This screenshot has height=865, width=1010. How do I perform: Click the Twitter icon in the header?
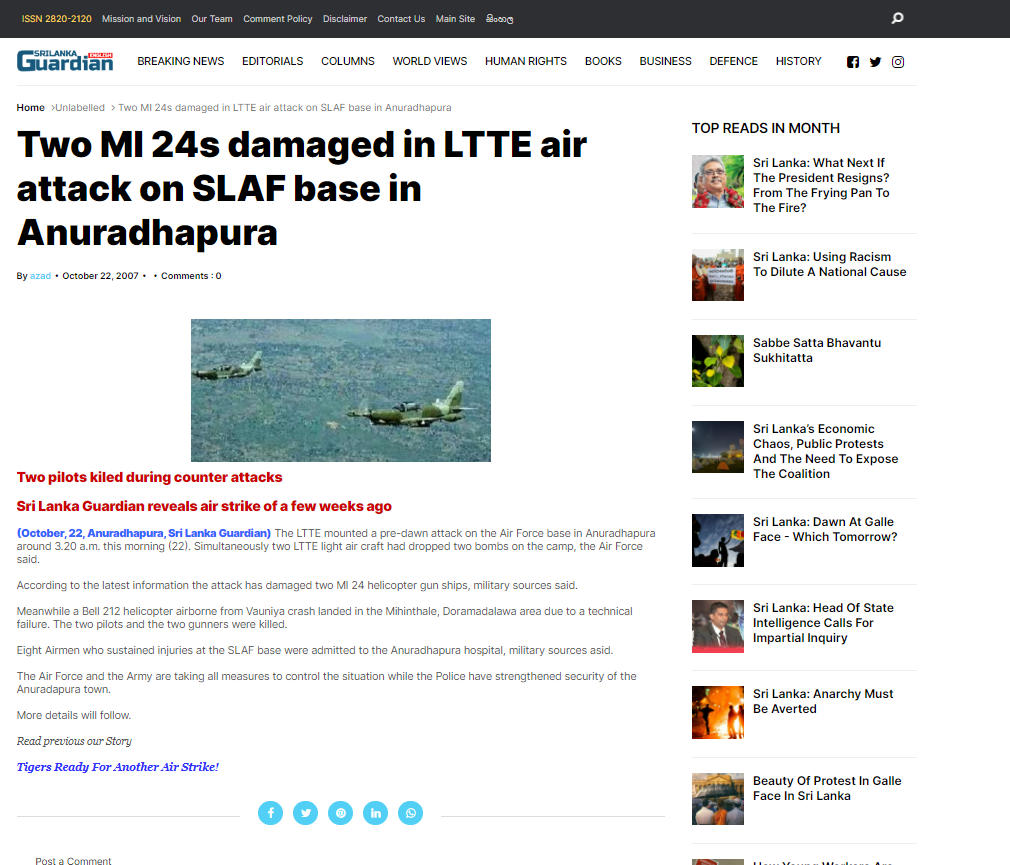click(875, 61)
